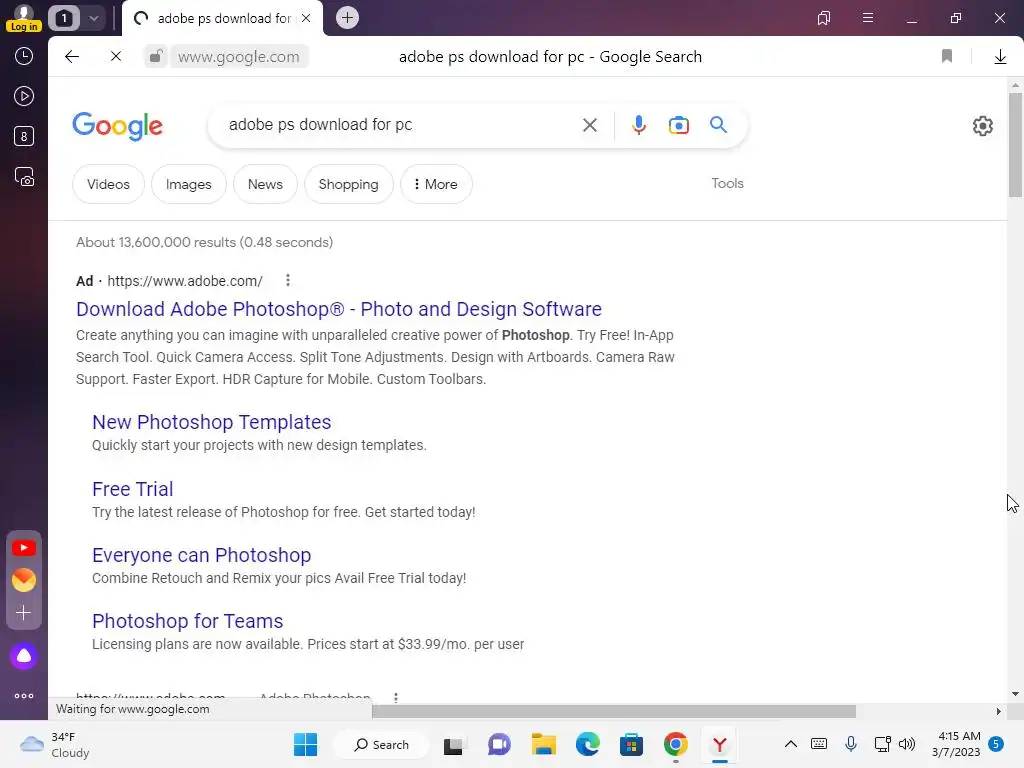Screen dimensions: 1024x768
Task: Open Download Adobe Photoshop ad link
Action: pyautogui.click(x=339, y=309)
